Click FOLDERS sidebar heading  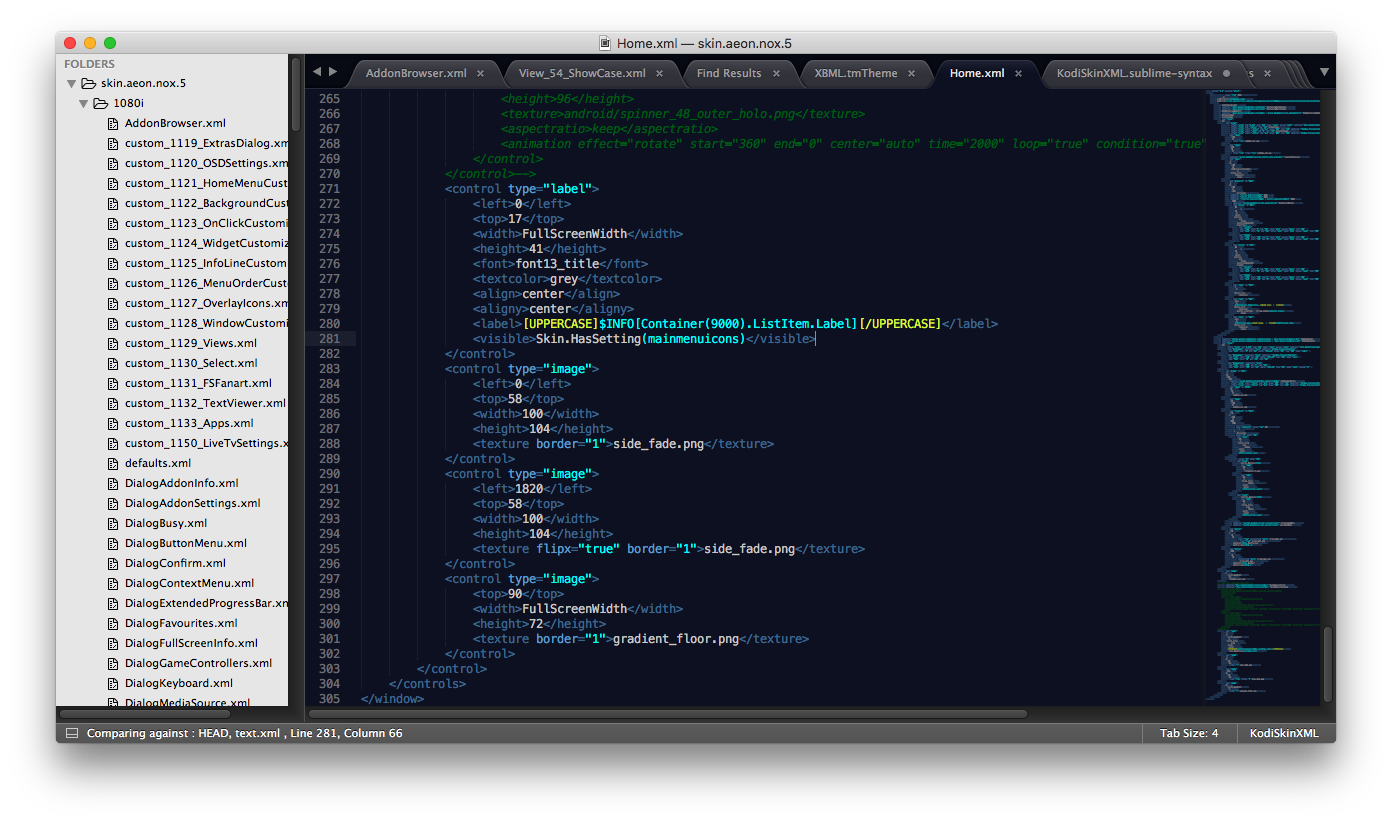90,63
